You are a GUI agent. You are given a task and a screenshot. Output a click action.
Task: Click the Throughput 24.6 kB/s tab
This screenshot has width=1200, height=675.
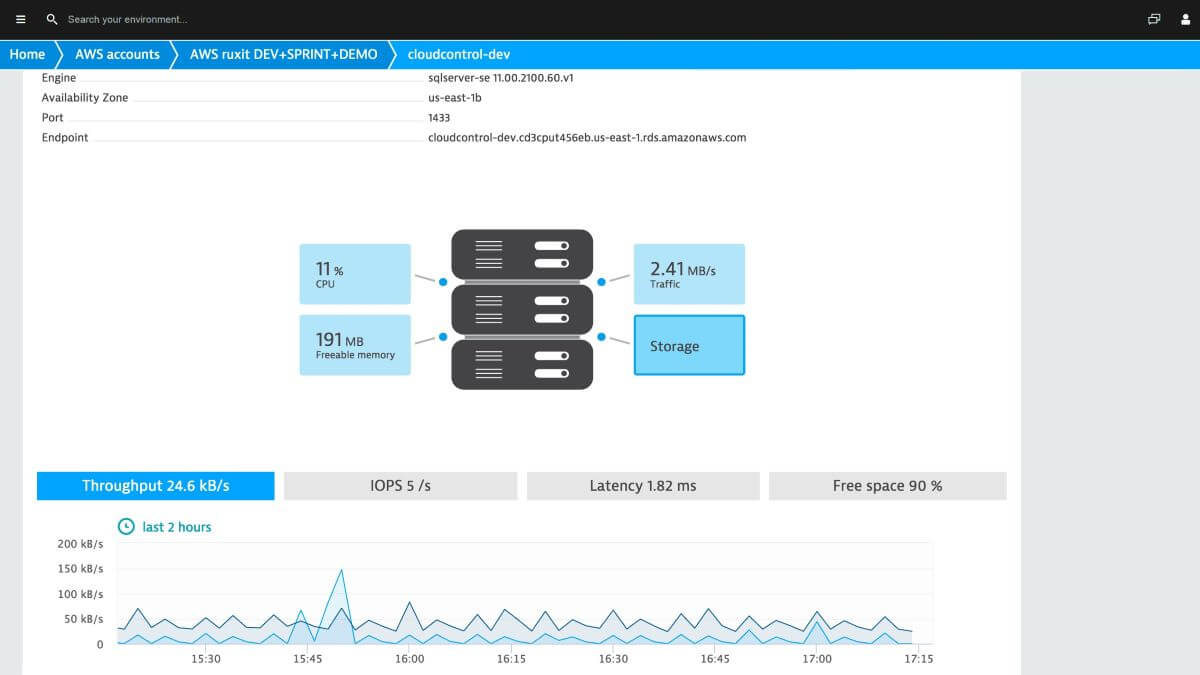click(x=155, y=485)
